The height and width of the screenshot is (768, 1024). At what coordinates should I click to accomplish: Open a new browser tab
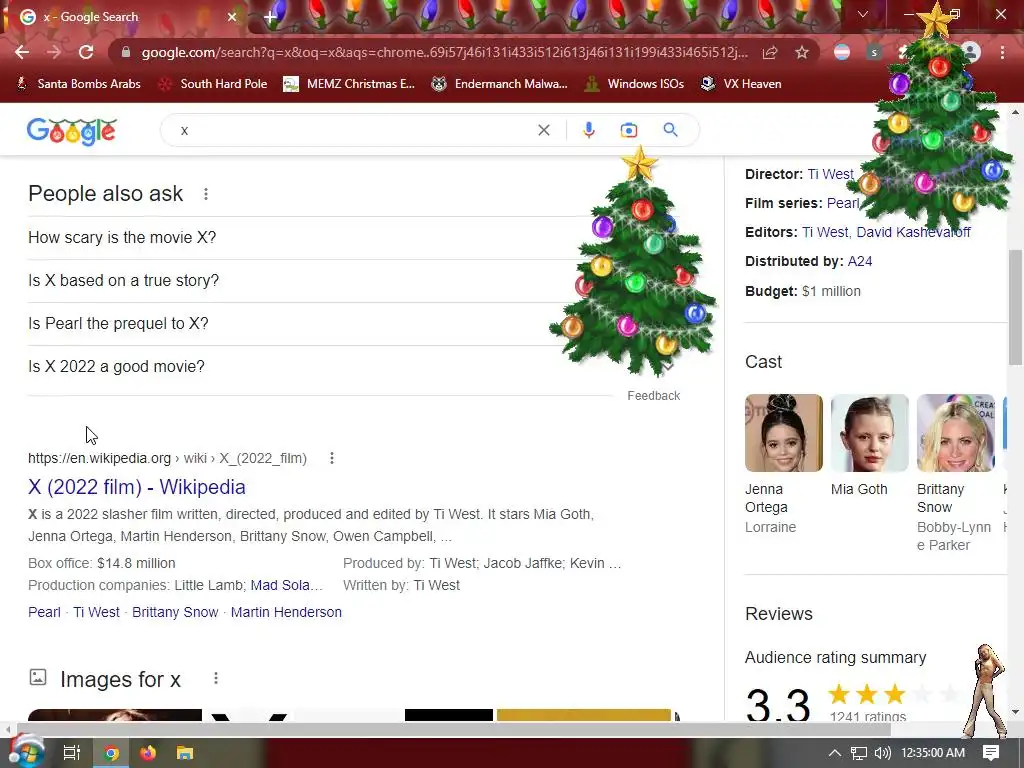click(x=270, y=17)
